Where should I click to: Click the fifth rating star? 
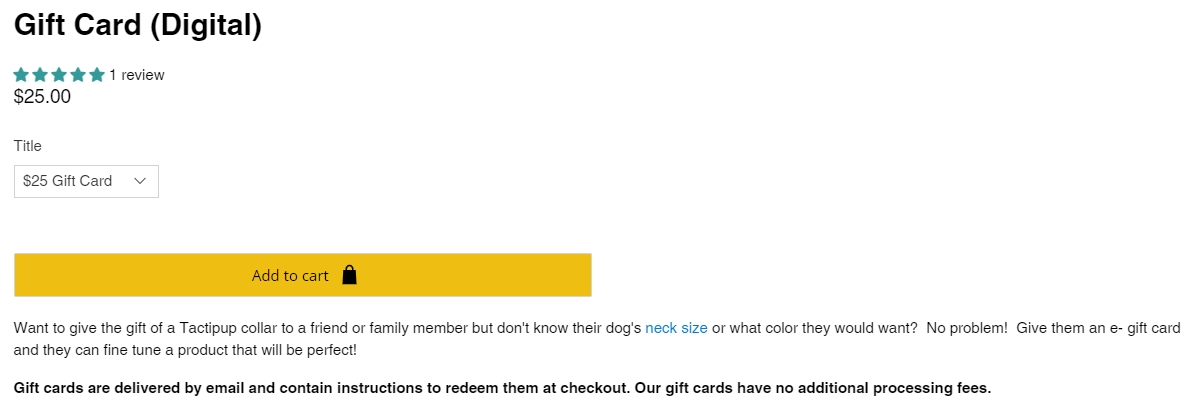coord(97,75)
